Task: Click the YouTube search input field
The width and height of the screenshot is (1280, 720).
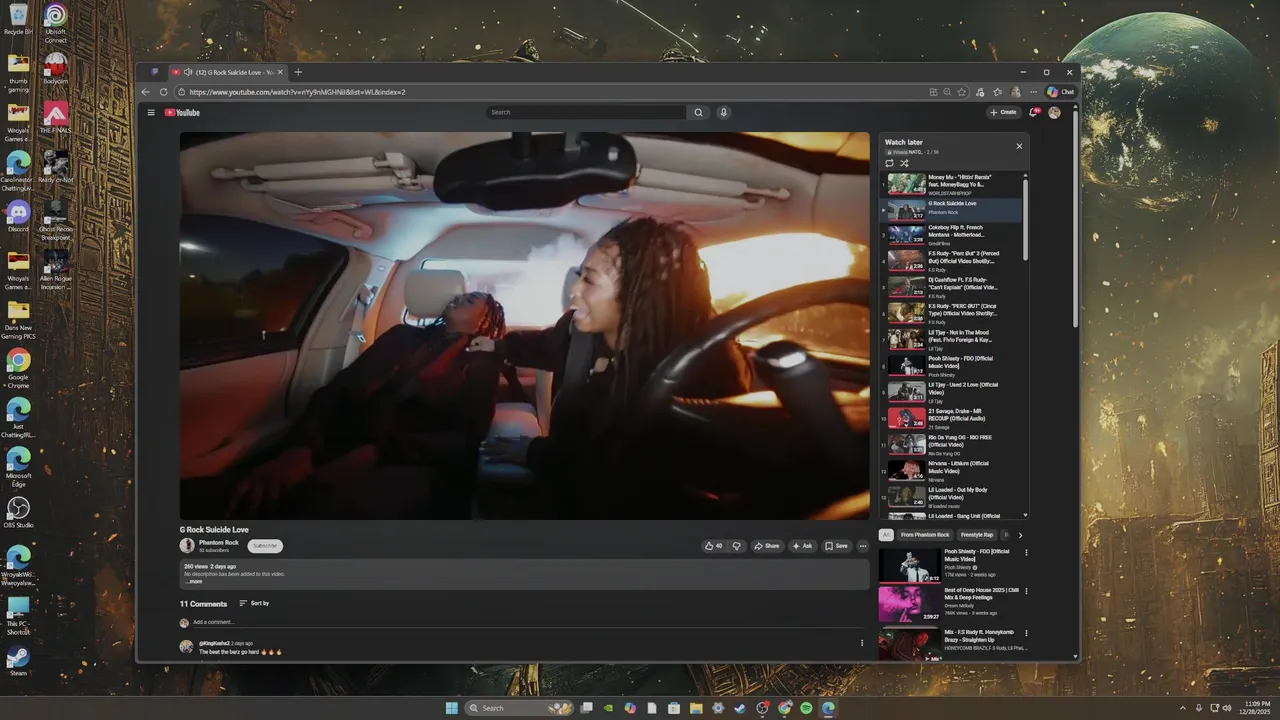Action: click(x=587, y=112)
